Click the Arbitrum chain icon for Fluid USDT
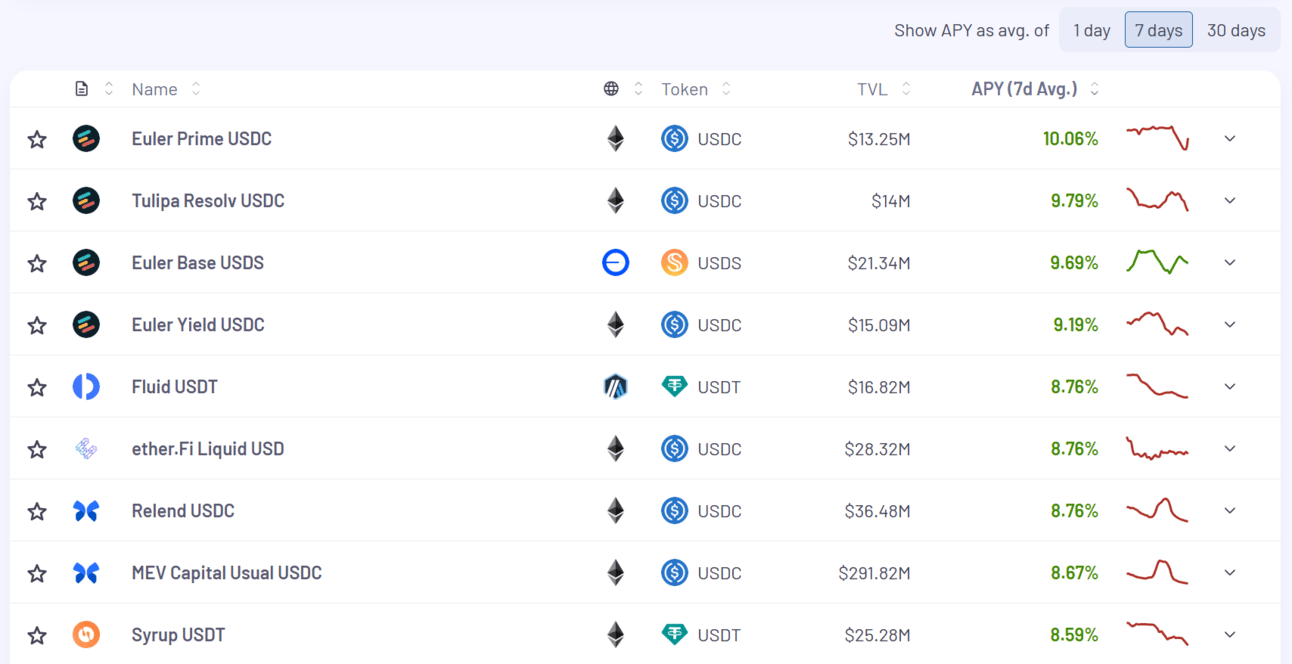 tap(615, 387)
